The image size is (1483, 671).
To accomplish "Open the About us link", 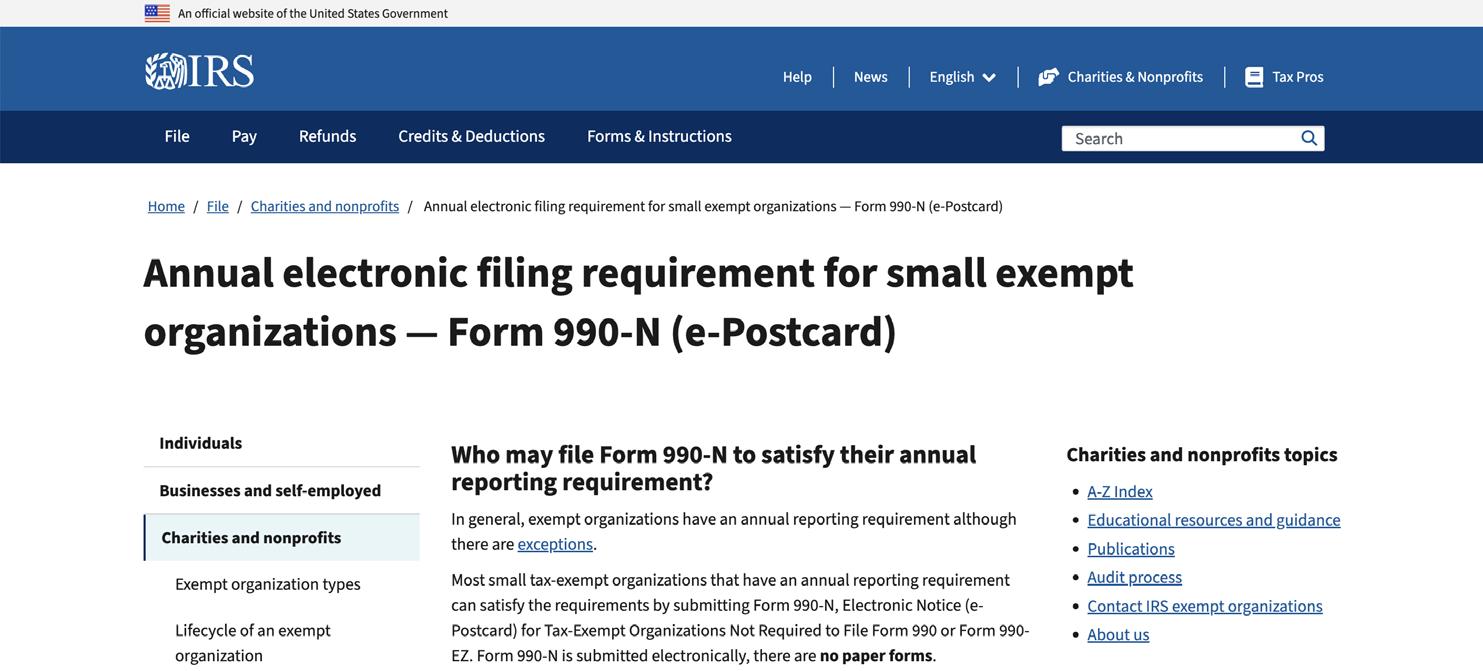I will [x=1118, y=635].
